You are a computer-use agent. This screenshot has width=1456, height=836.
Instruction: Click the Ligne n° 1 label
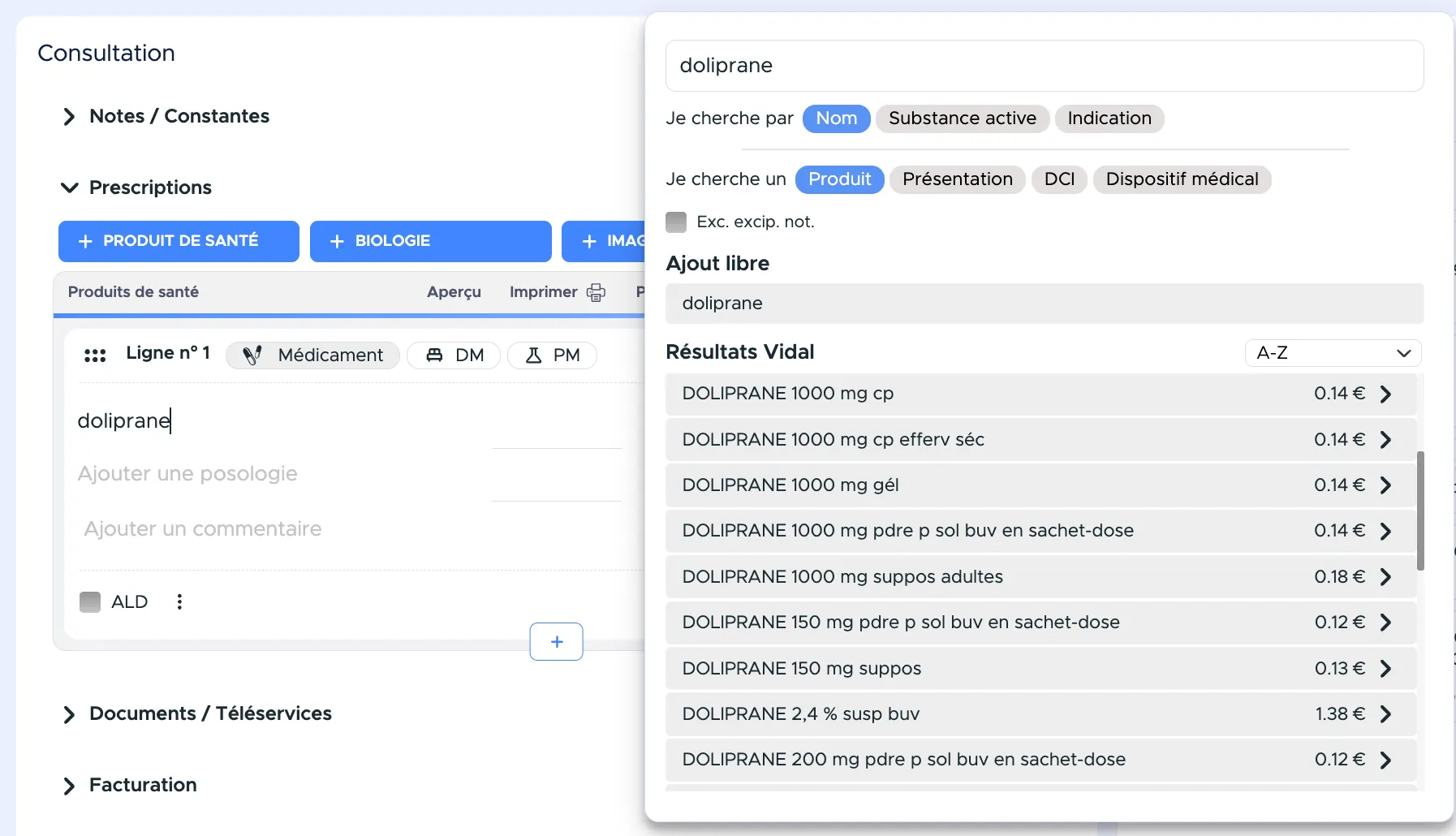tap(168, 353)
